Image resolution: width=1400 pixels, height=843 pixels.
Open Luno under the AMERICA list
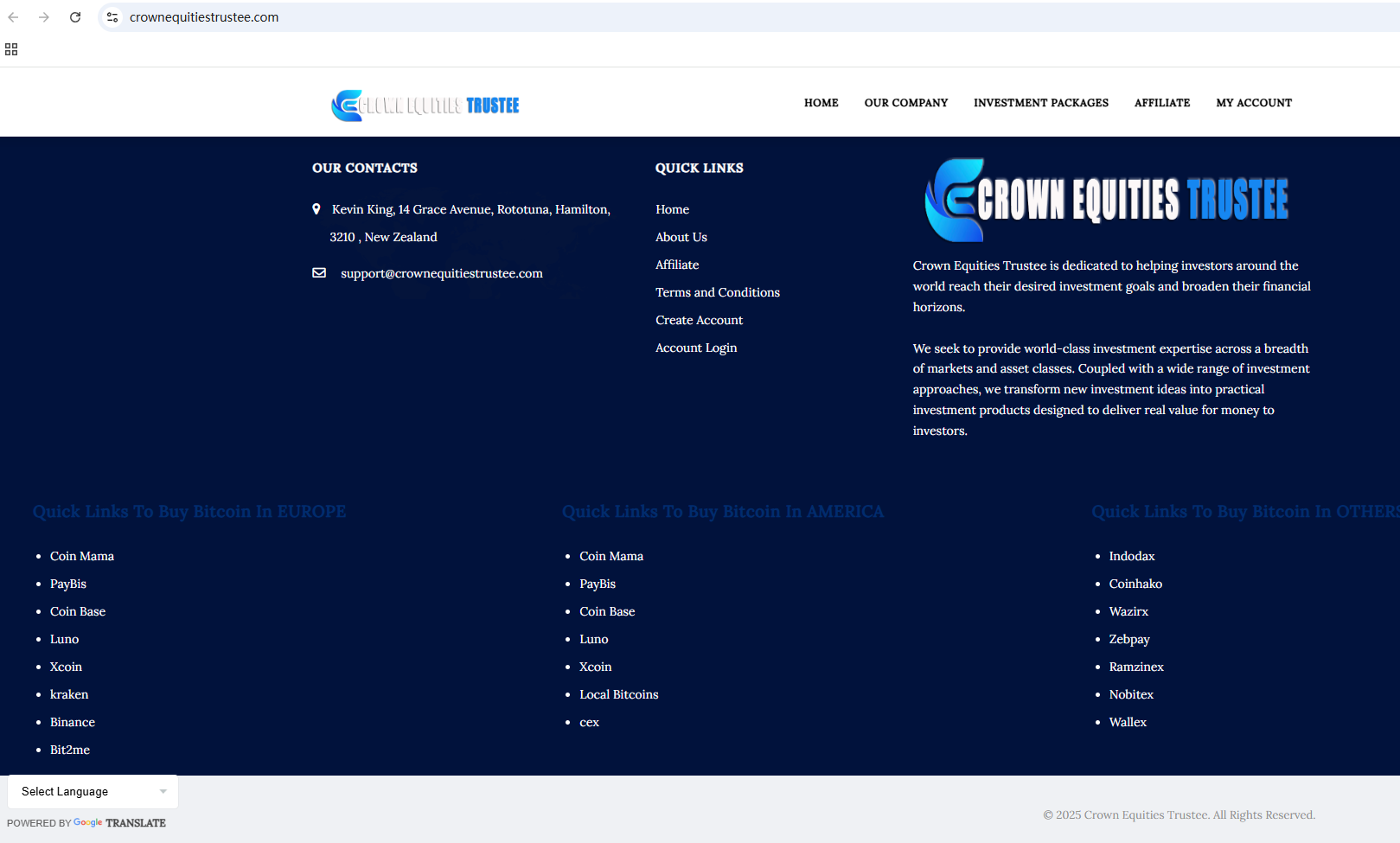pos(594,639)
